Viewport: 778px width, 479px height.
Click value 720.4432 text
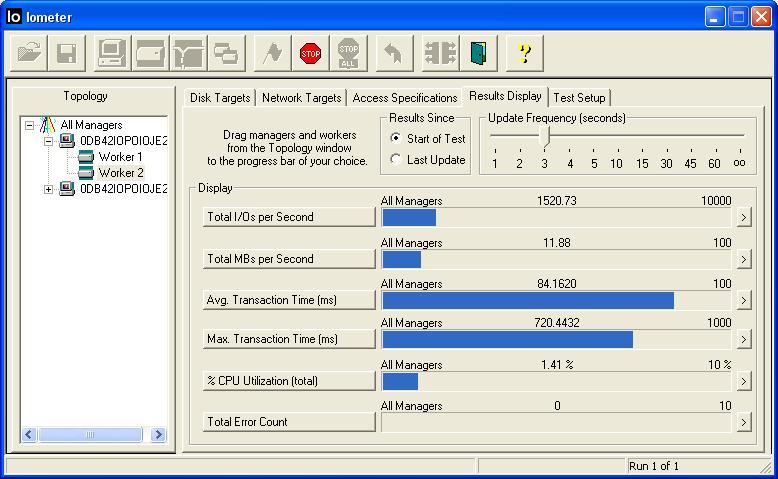557,323
